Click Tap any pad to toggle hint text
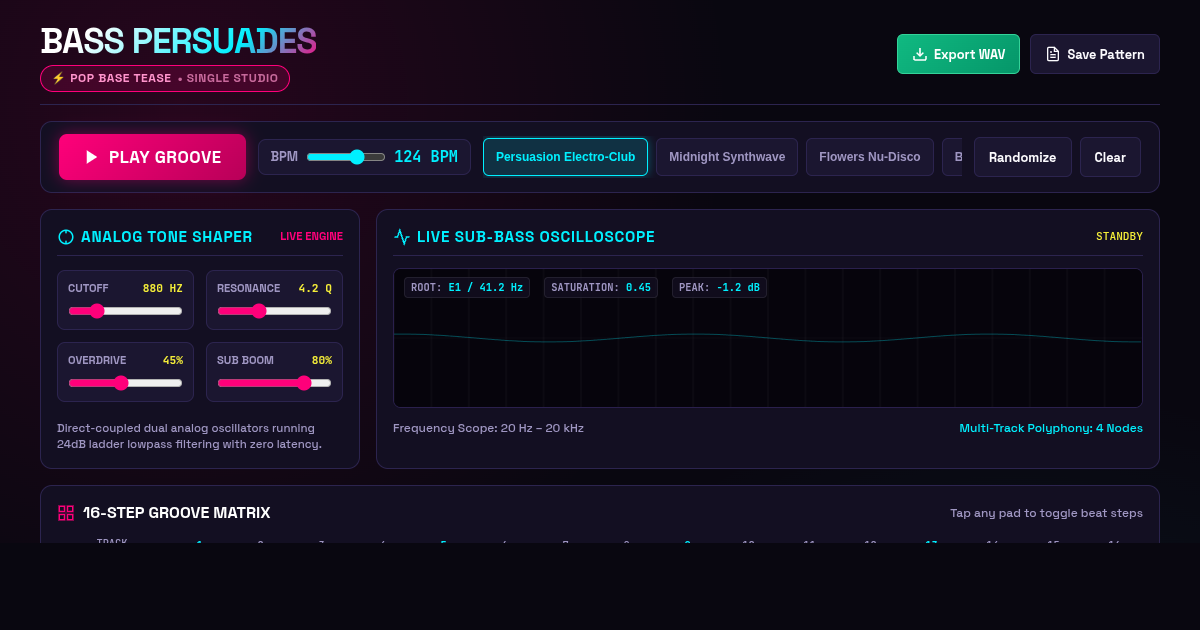The height and width of the screenshot is (630, 1200). (1046, 513)
